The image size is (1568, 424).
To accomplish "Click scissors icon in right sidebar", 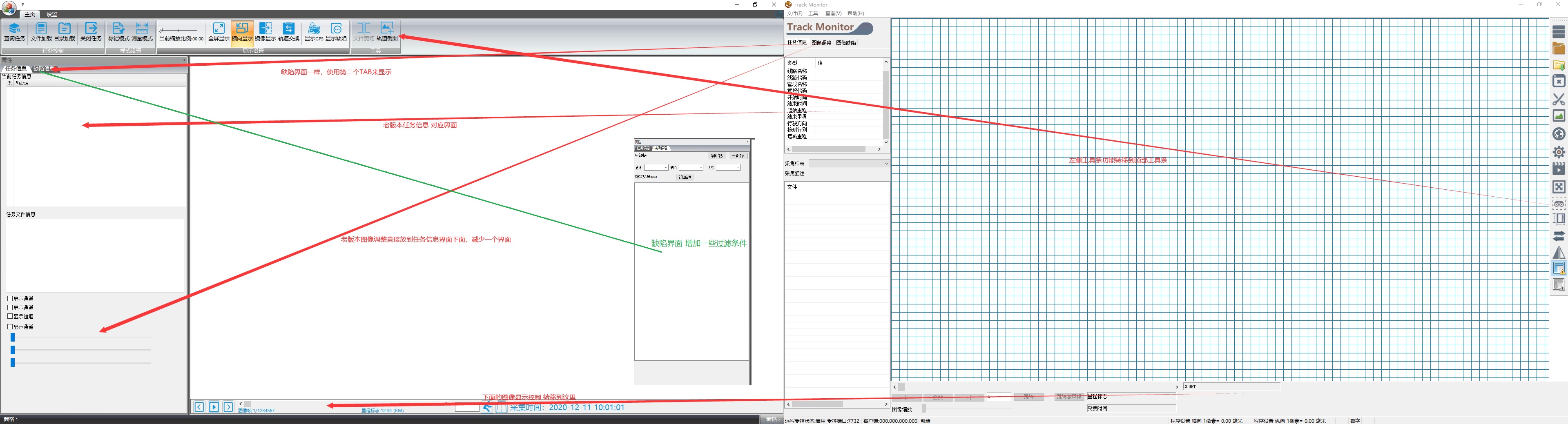I will pos(1558,99).
